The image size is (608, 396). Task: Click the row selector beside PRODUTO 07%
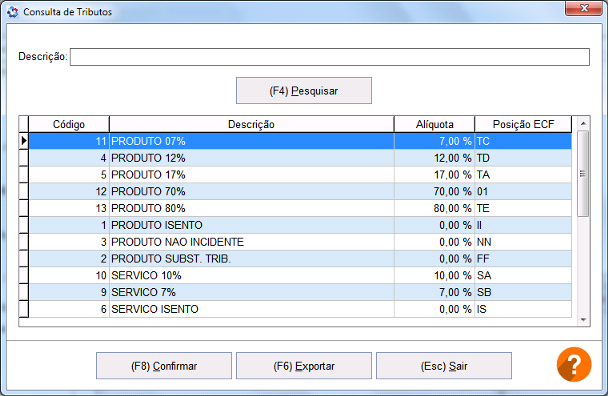pyautogui.click(x=24, y=141)
